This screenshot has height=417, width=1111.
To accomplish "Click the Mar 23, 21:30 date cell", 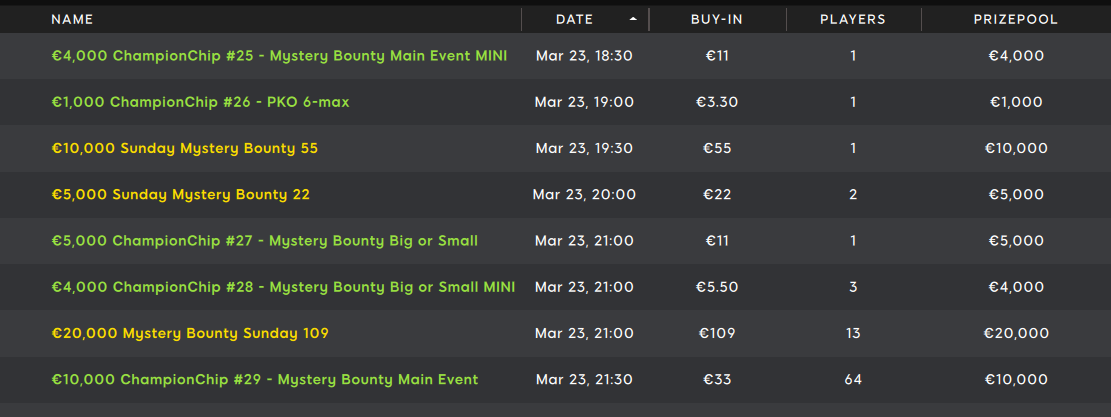I will click(x=584, y=379).
